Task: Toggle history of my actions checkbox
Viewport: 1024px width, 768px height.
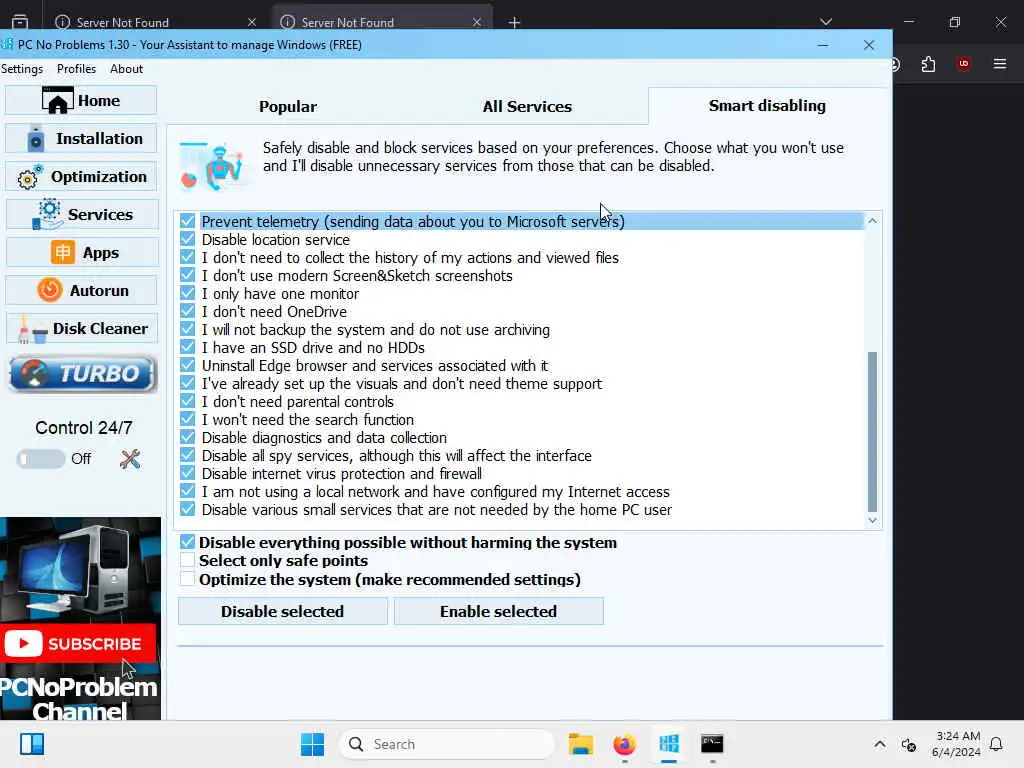Action: tap(187, 257)
